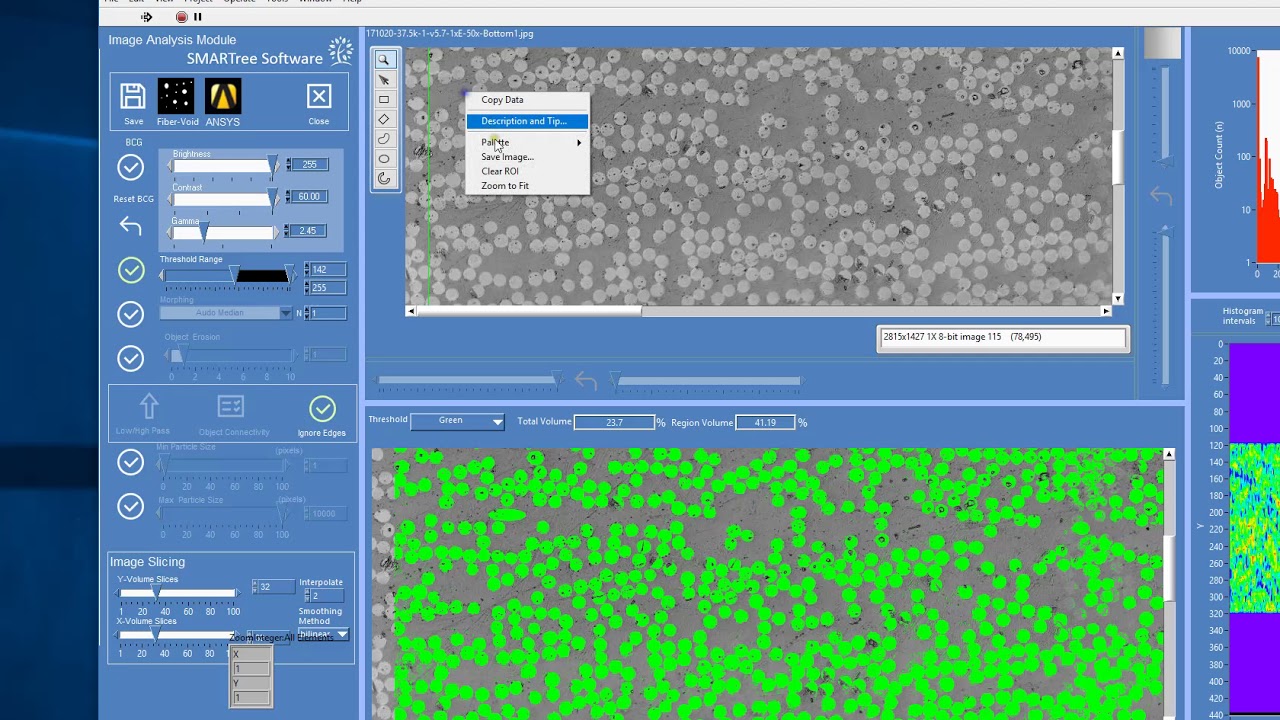Click the pause button in toolbar
1280x720 pixels.
pyautogui.click(x=198, y=17)
